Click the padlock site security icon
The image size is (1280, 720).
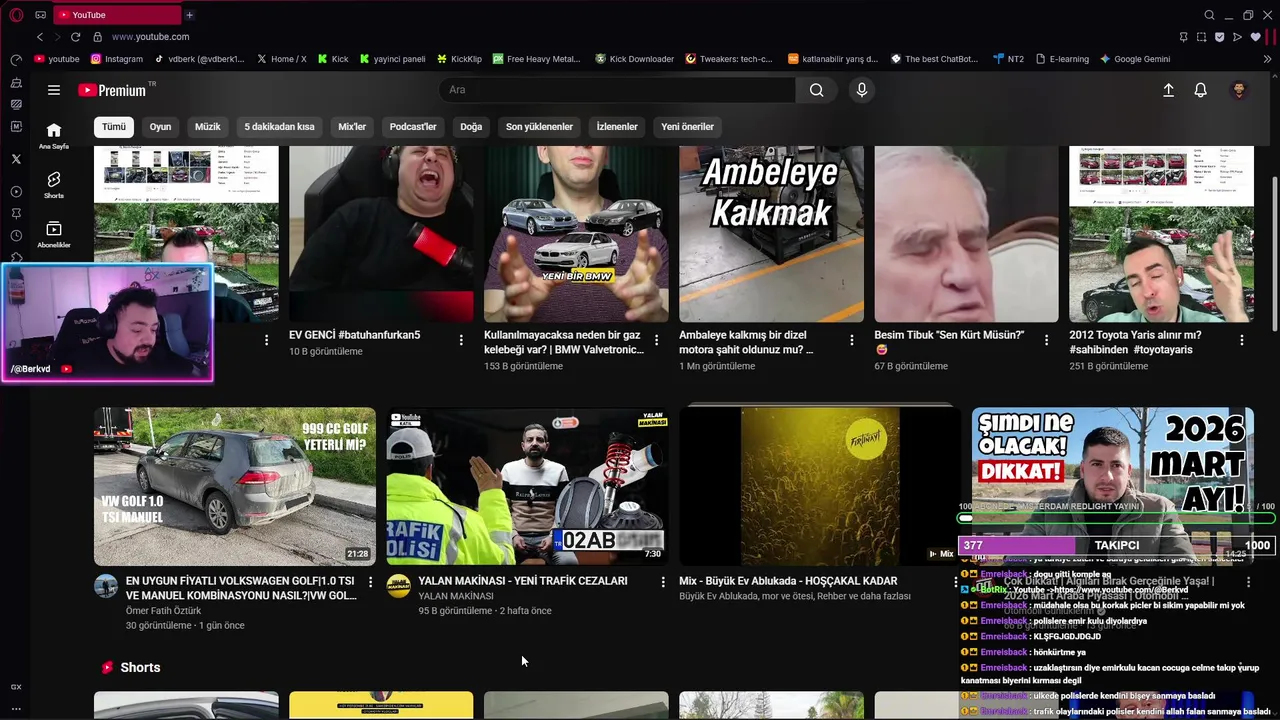tap(97, 37)
